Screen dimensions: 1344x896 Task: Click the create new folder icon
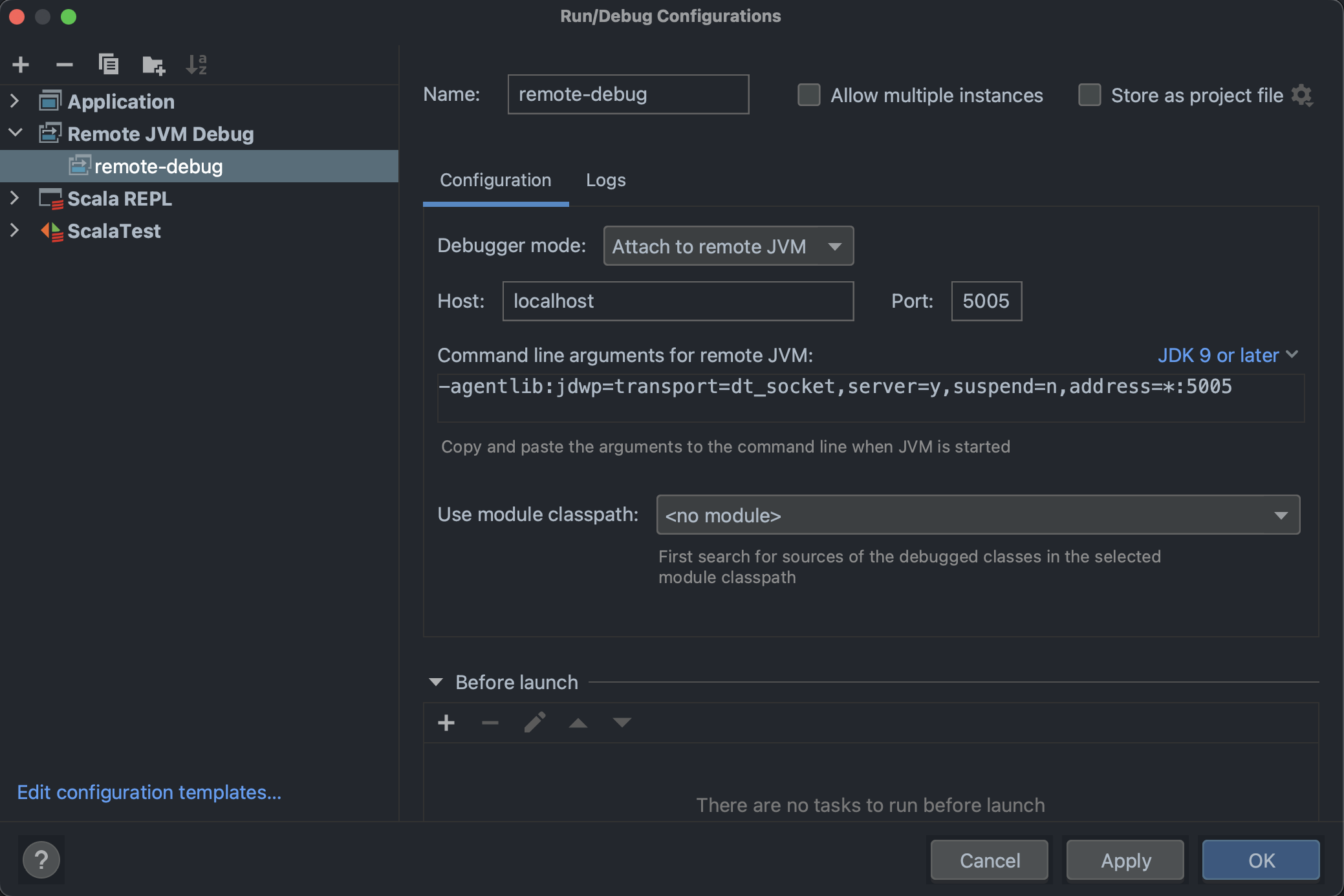(153, 65)
